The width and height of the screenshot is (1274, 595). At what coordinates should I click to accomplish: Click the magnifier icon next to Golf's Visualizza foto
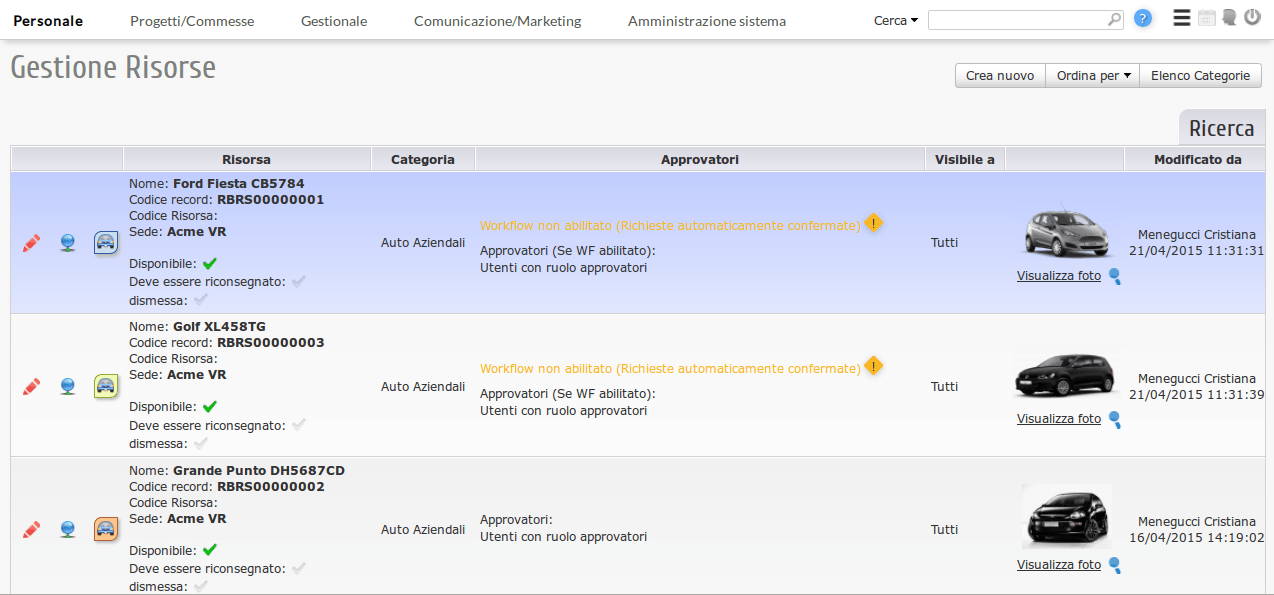click(1114, 419)
